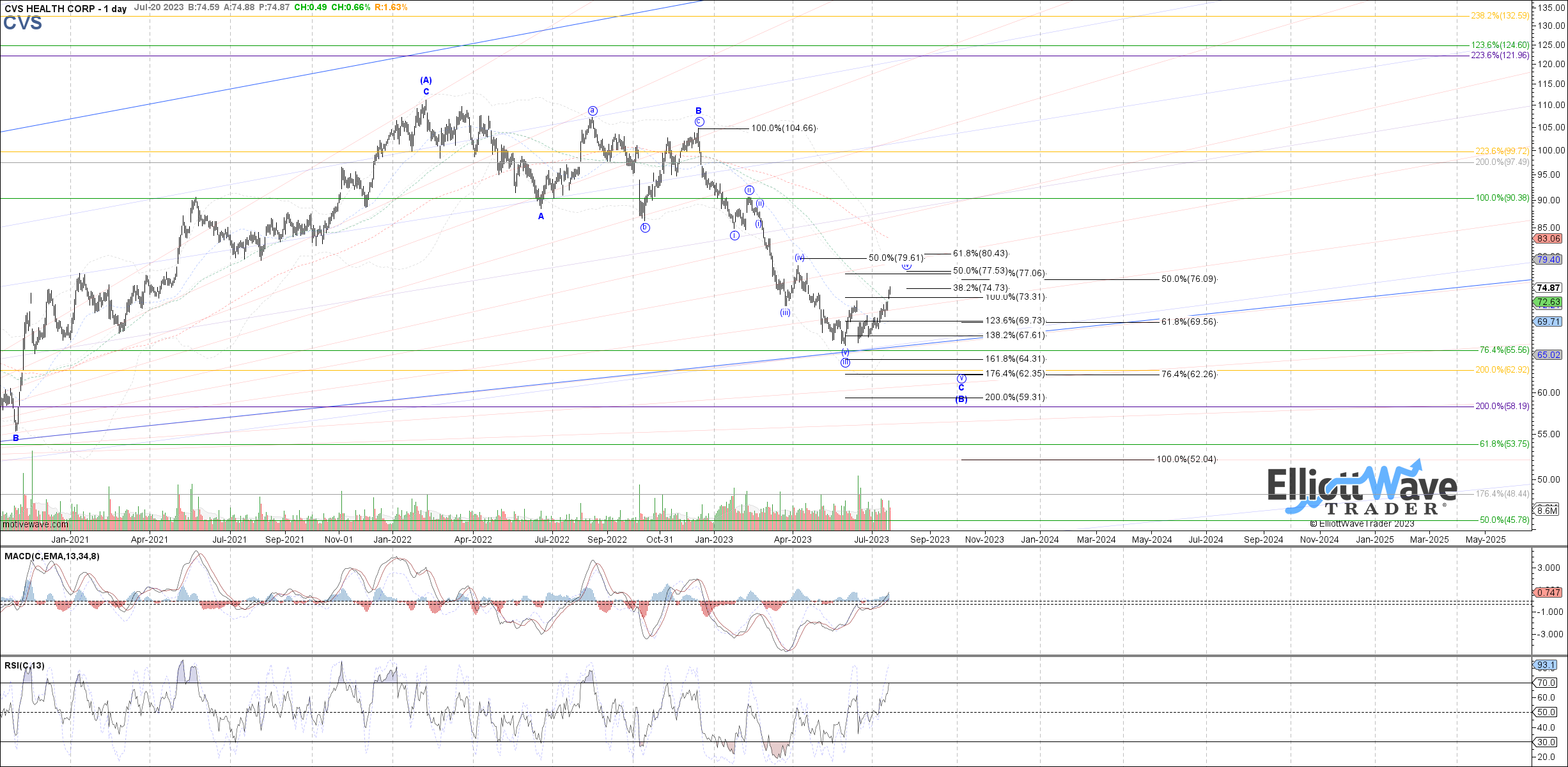
Task: Click the 176.4%(62.35) extension label
Action: tap(1016, 374)
